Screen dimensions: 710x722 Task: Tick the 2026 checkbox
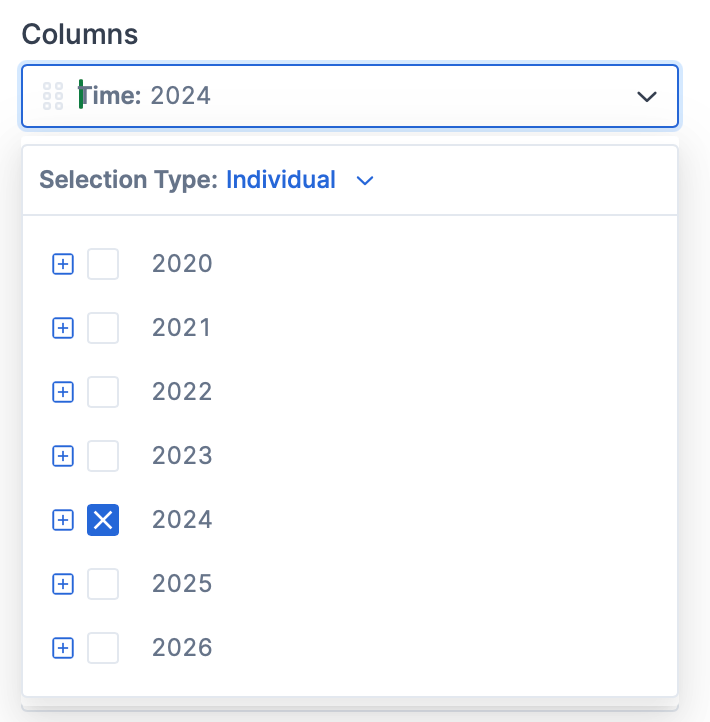coord(103,648)
